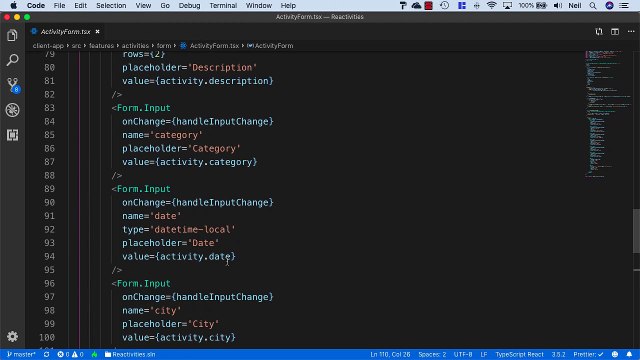Click Prettier status in status bar
The image size is (640, 360).
point(588,354)
